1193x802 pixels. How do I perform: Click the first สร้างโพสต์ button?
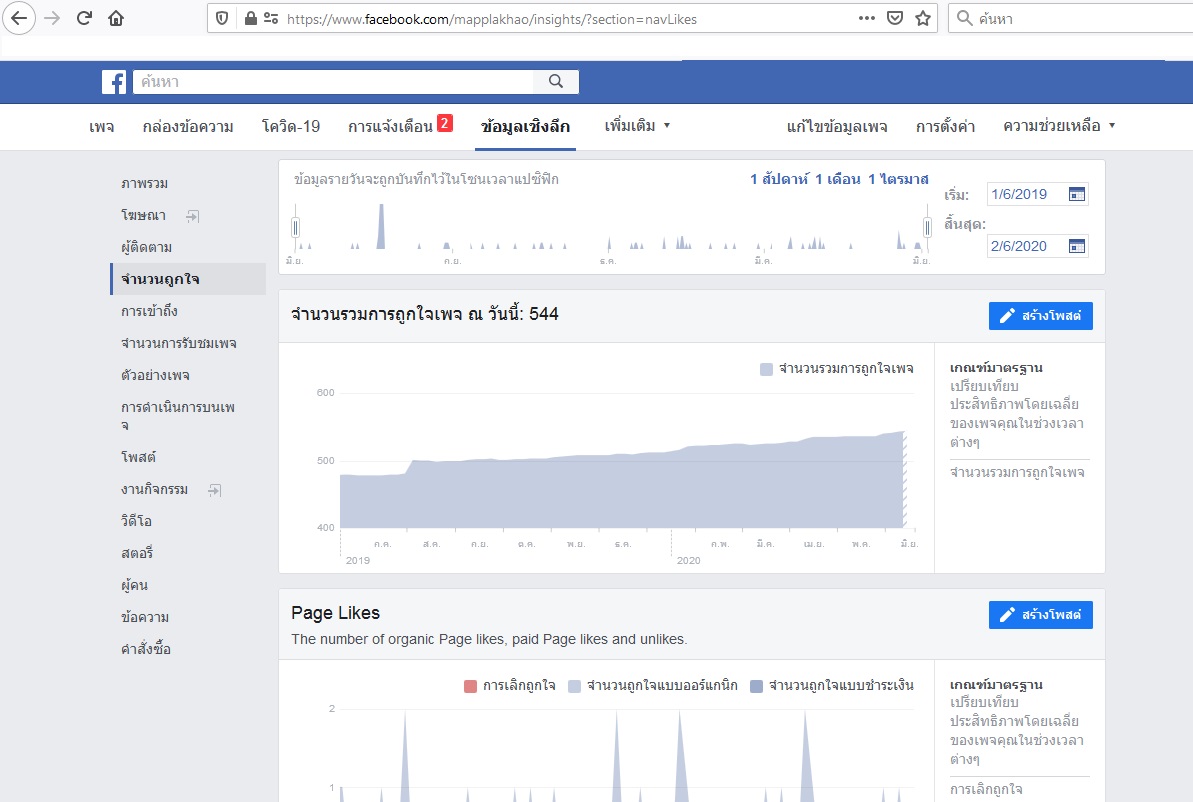[1041, 316]
